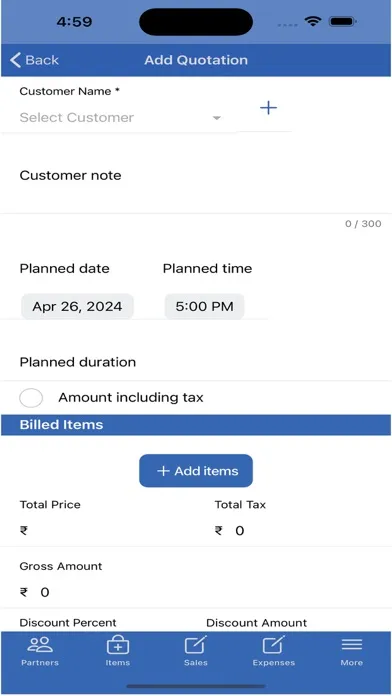Tap the Partners people icon
The width and height of the screenshot is (392, 696).
(x=40, y=645)
